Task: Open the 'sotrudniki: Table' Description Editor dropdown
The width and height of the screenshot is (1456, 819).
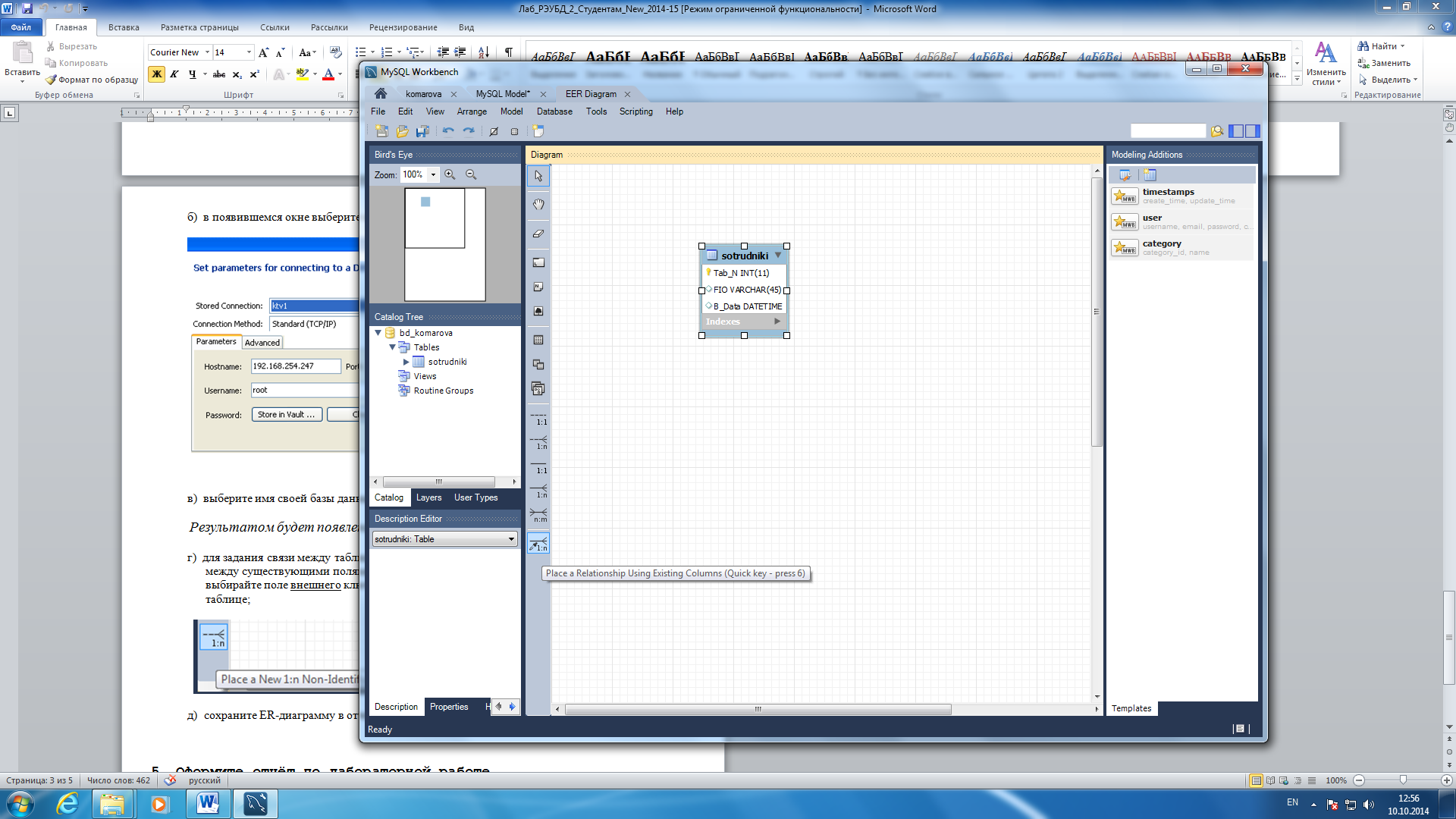Action: 511,539
